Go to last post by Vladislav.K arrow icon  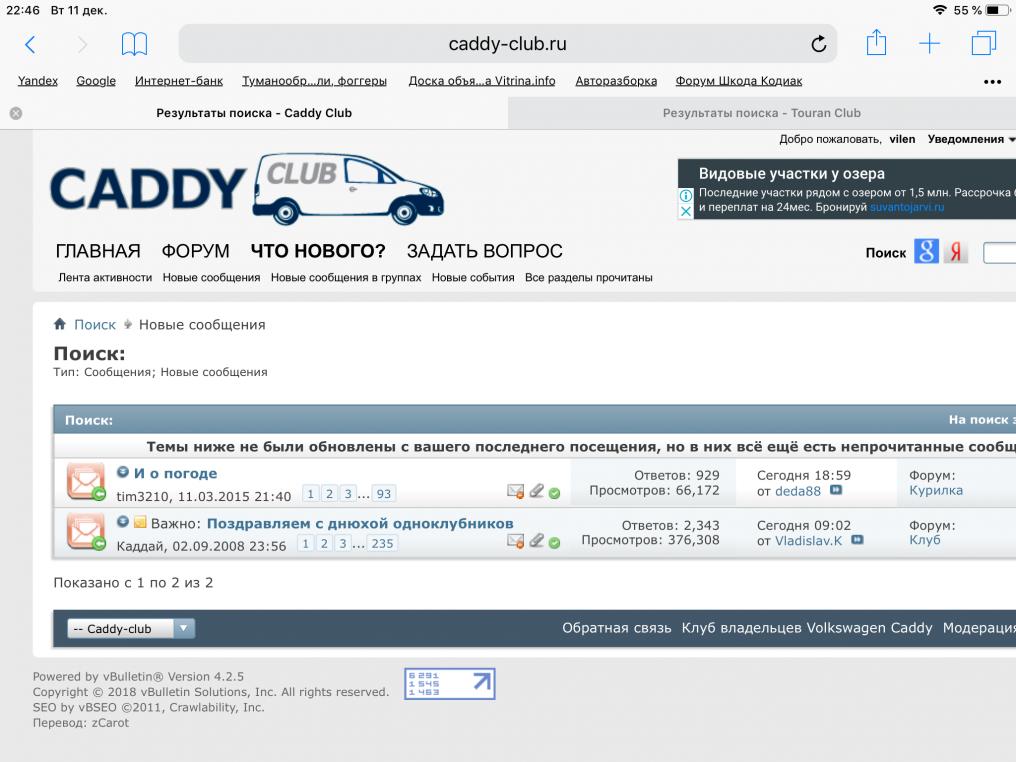click(x=857, y=540)
